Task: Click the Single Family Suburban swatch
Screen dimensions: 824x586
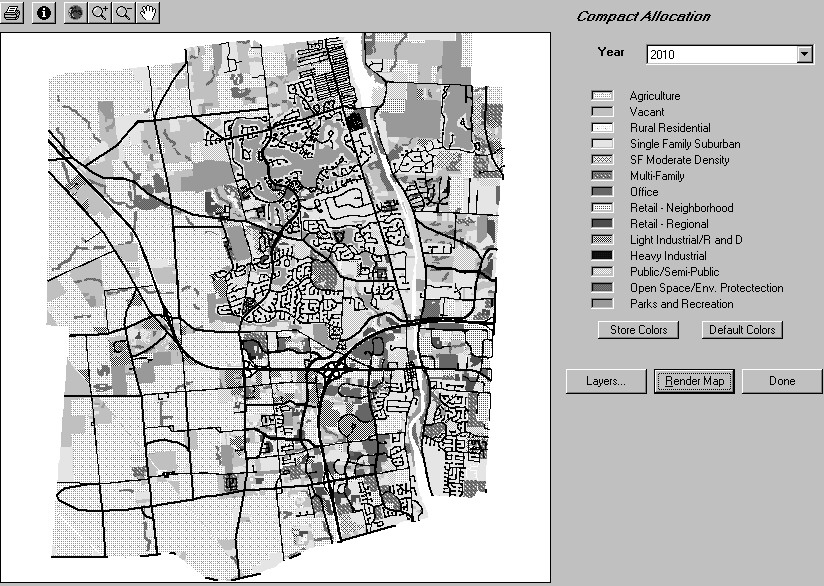Action: (x=602, y=143)
